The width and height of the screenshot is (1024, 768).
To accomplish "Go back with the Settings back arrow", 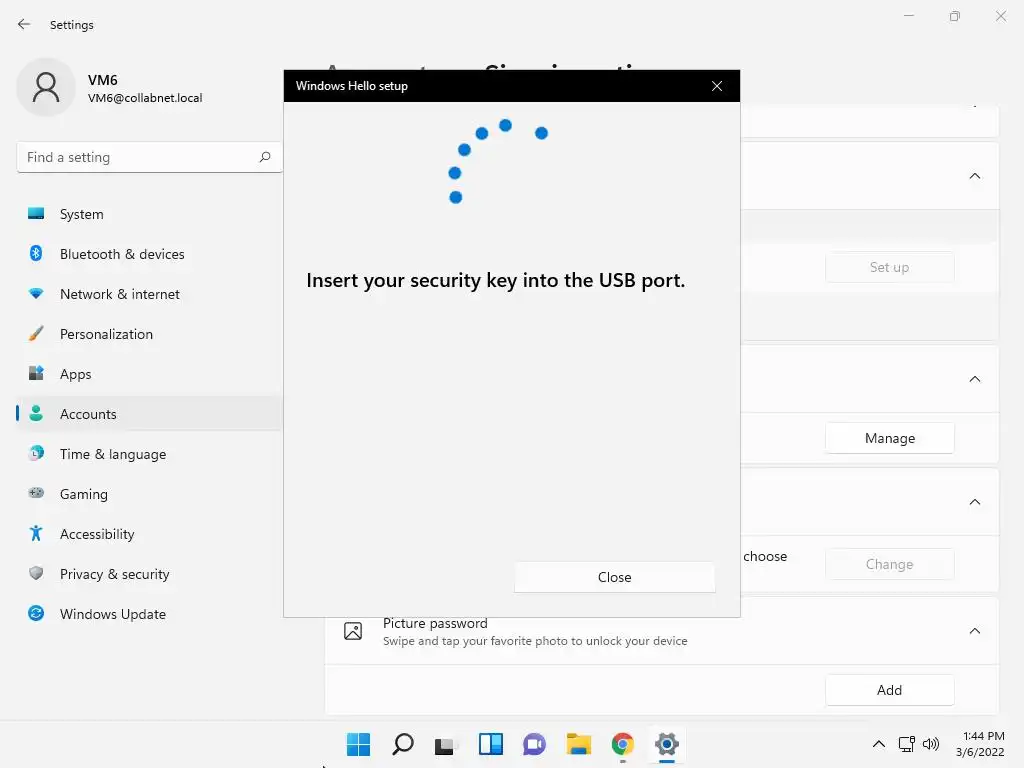I will tap(24, 25).
